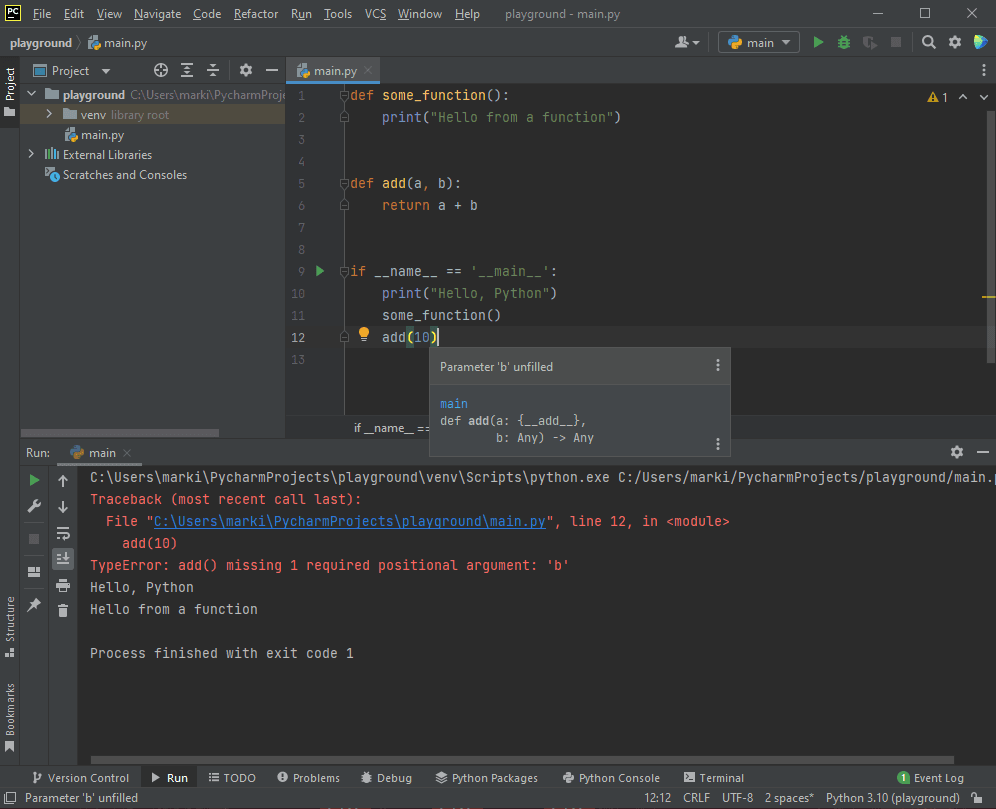Click the green run gutter arrow on line 9

point(320,271)
